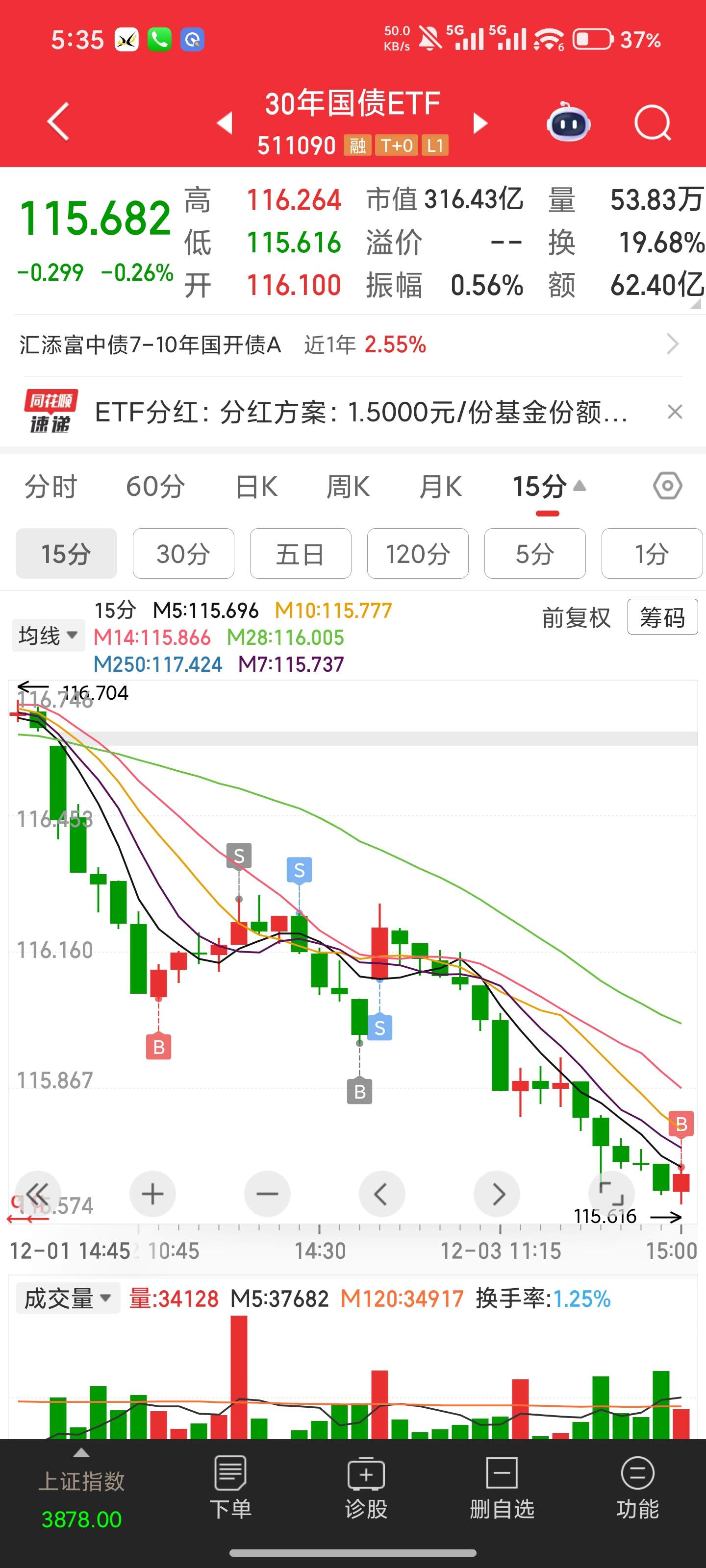Open the 均线 indicator dropdown
This screenshot has width=706, height=1568.
coord(48,636)
